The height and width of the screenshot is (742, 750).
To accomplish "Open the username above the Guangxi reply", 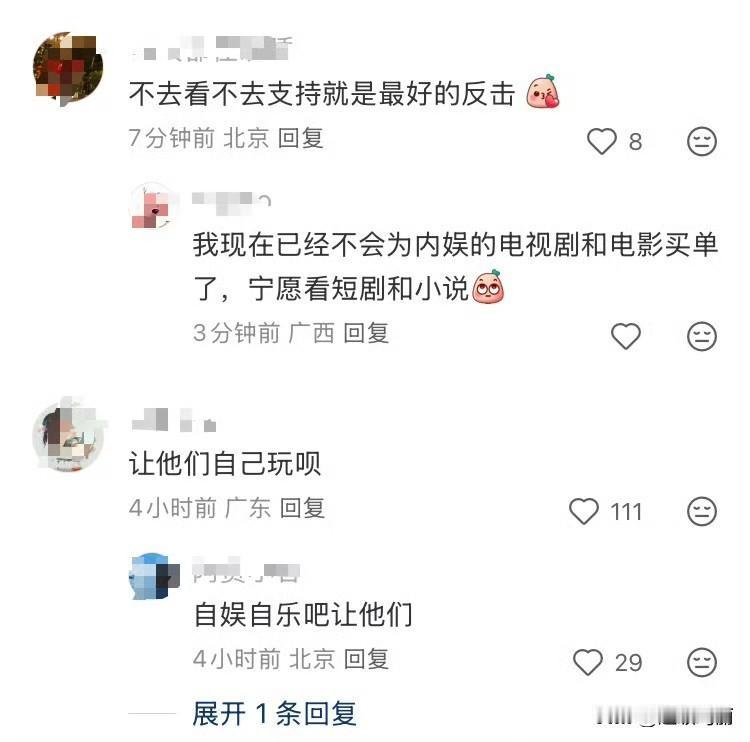I will [232, 201].
